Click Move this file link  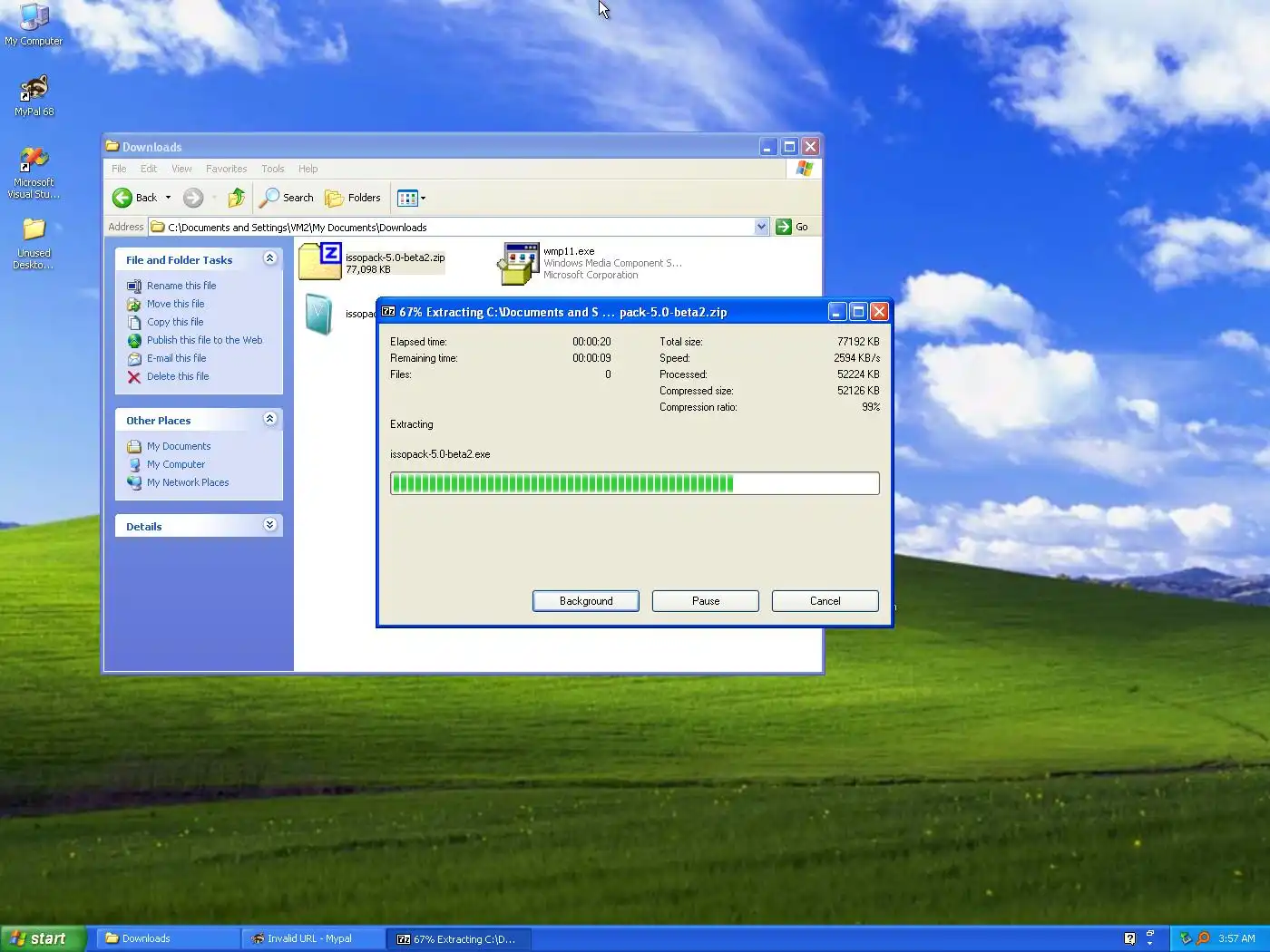[176, 304]
